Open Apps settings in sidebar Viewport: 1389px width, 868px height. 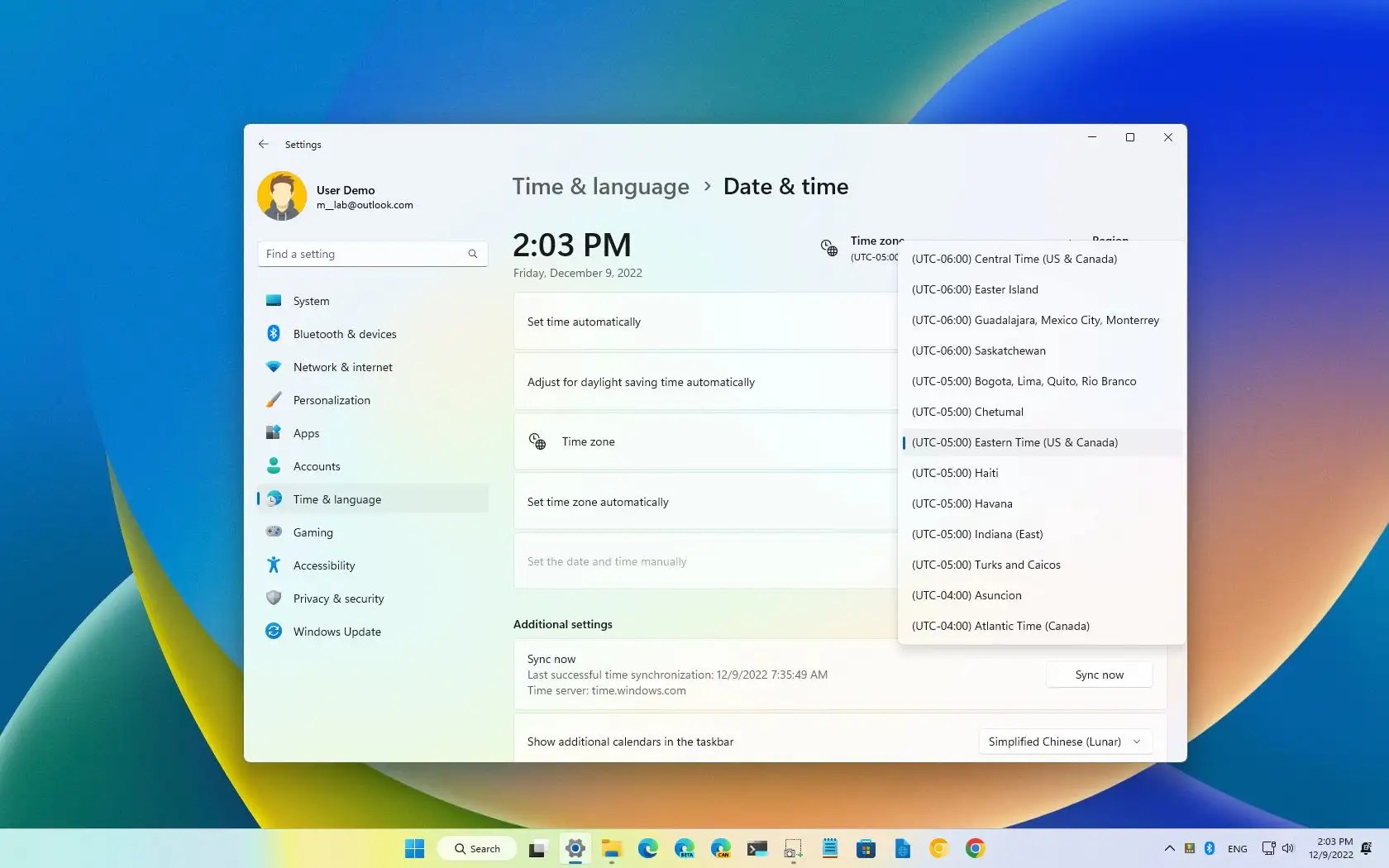click(305, 433)
